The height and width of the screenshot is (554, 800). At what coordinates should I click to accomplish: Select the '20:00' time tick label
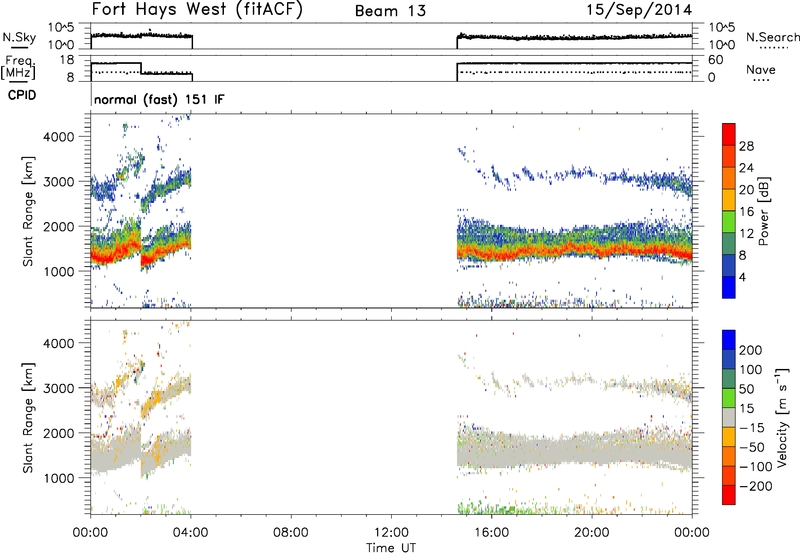591,533
